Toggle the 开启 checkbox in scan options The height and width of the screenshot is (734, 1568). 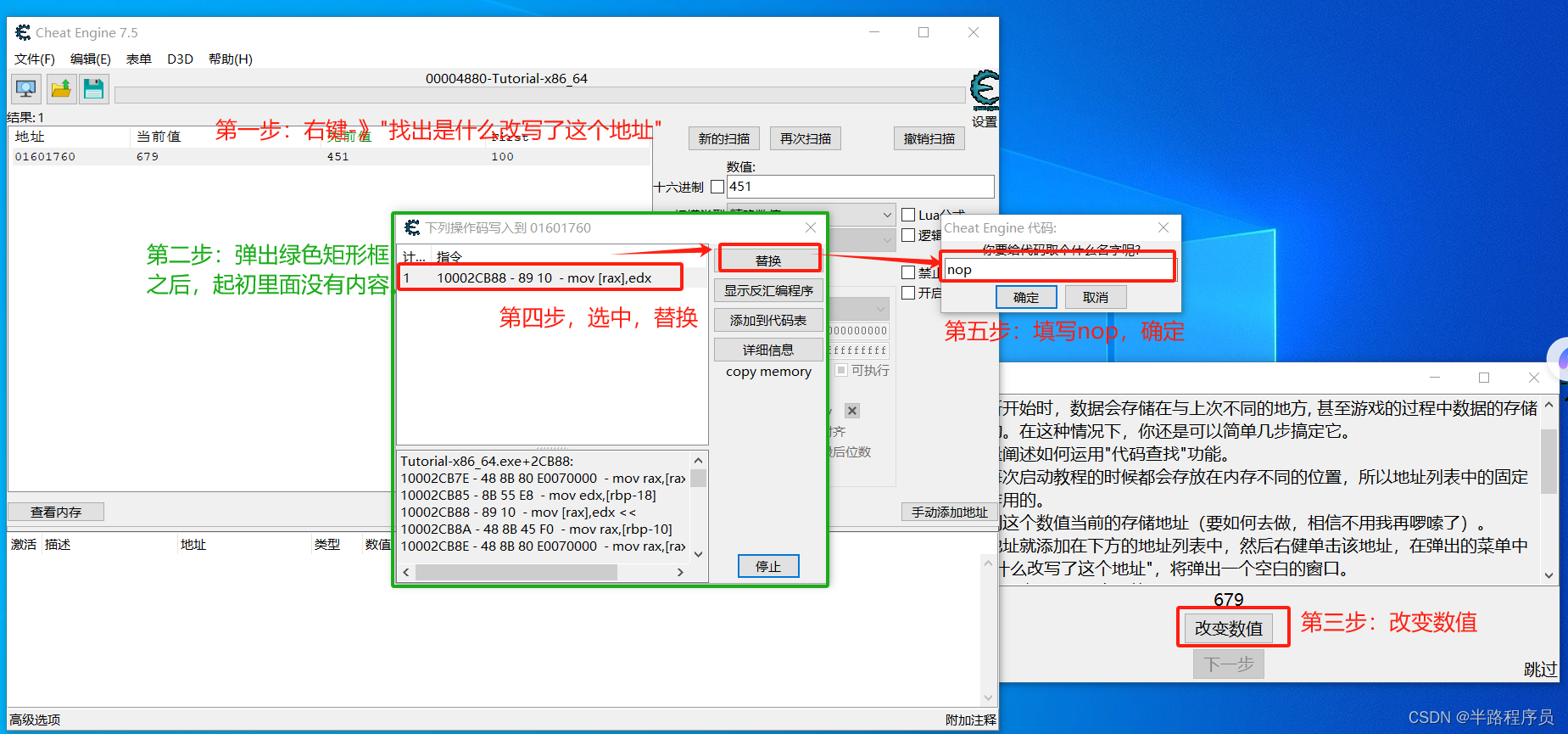(908, 293)
